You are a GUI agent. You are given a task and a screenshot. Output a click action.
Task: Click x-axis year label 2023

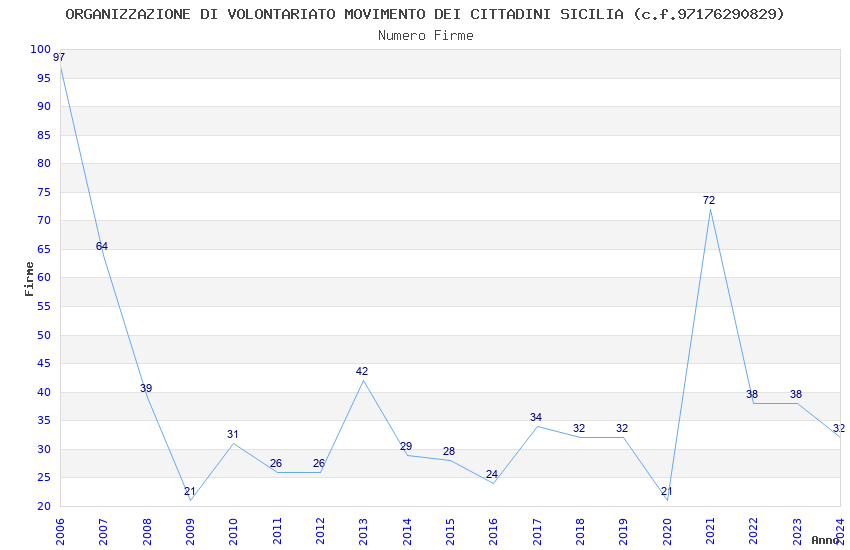pos(797,531)
